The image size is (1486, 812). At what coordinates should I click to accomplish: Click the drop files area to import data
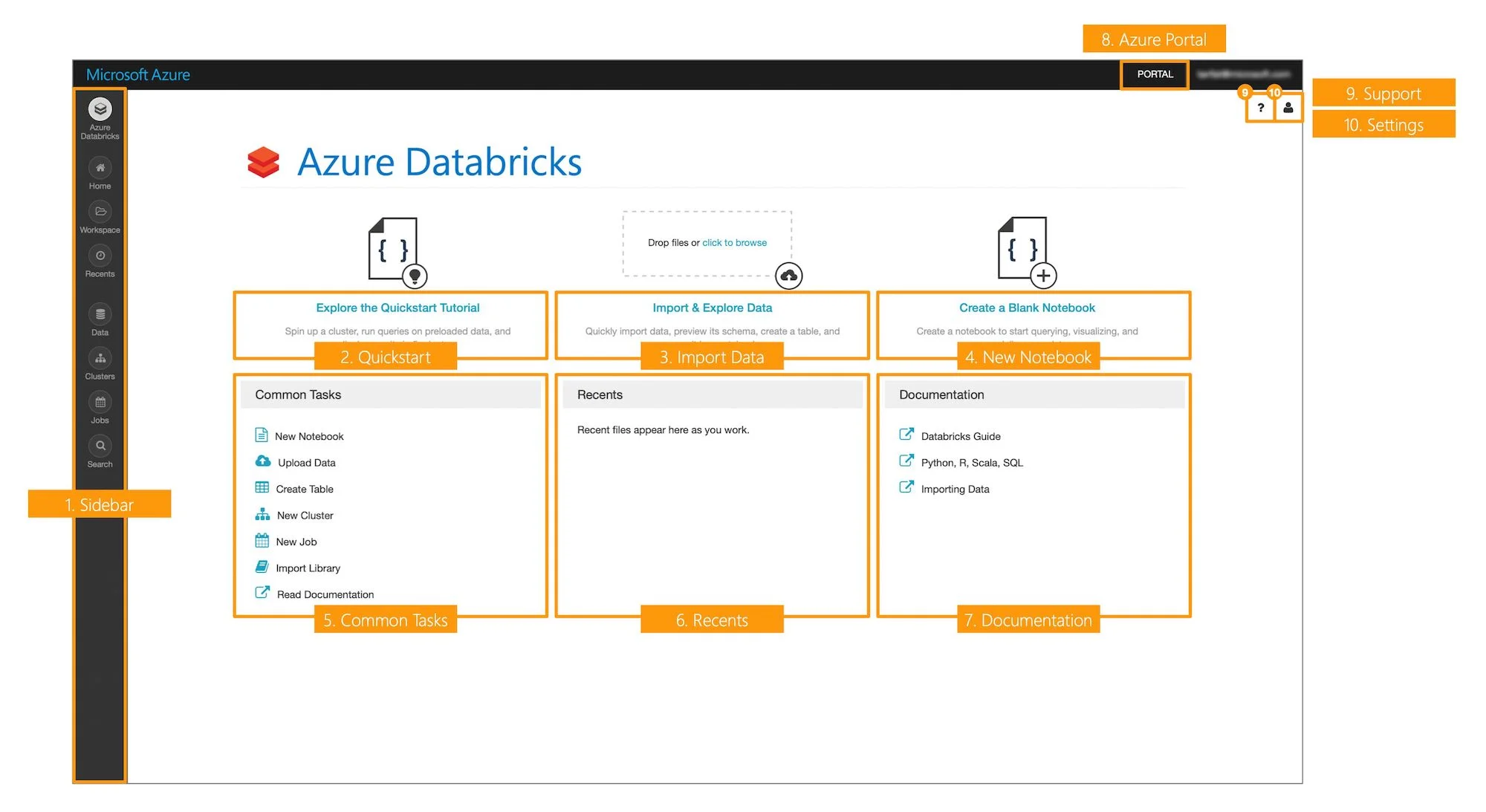click(x=706, y=242)
